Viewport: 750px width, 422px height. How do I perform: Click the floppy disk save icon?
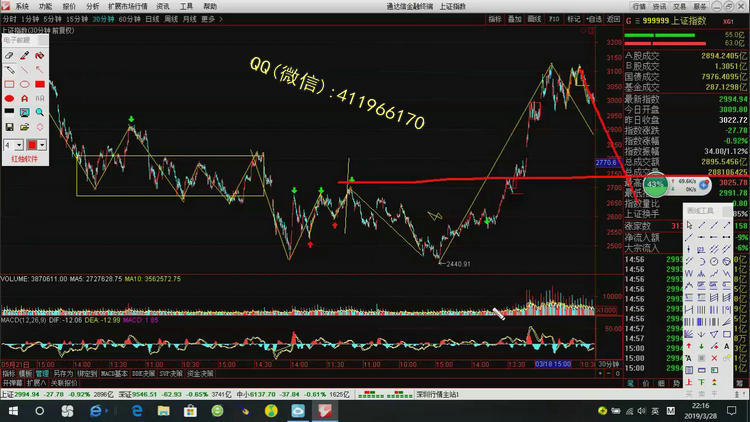tap(9, 127)
